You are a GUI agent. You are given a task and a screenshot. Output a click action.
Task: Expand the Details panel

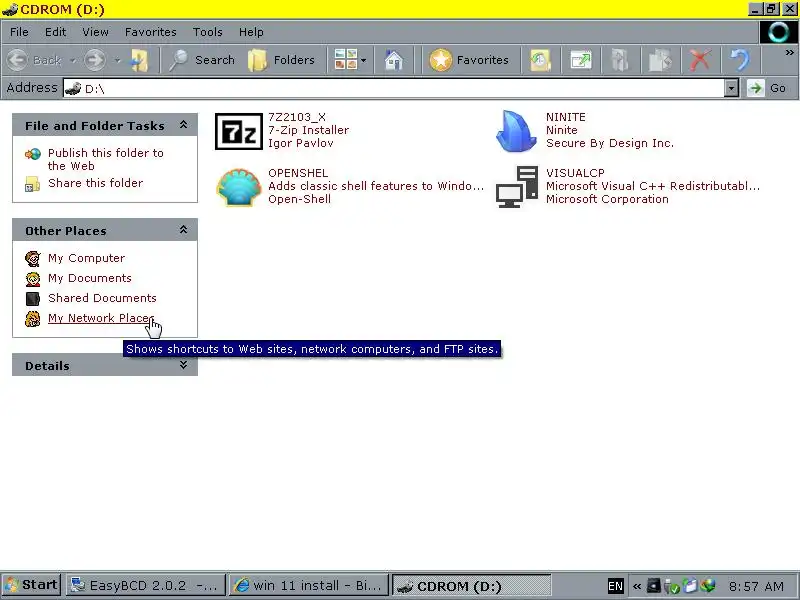coord(183,365)
